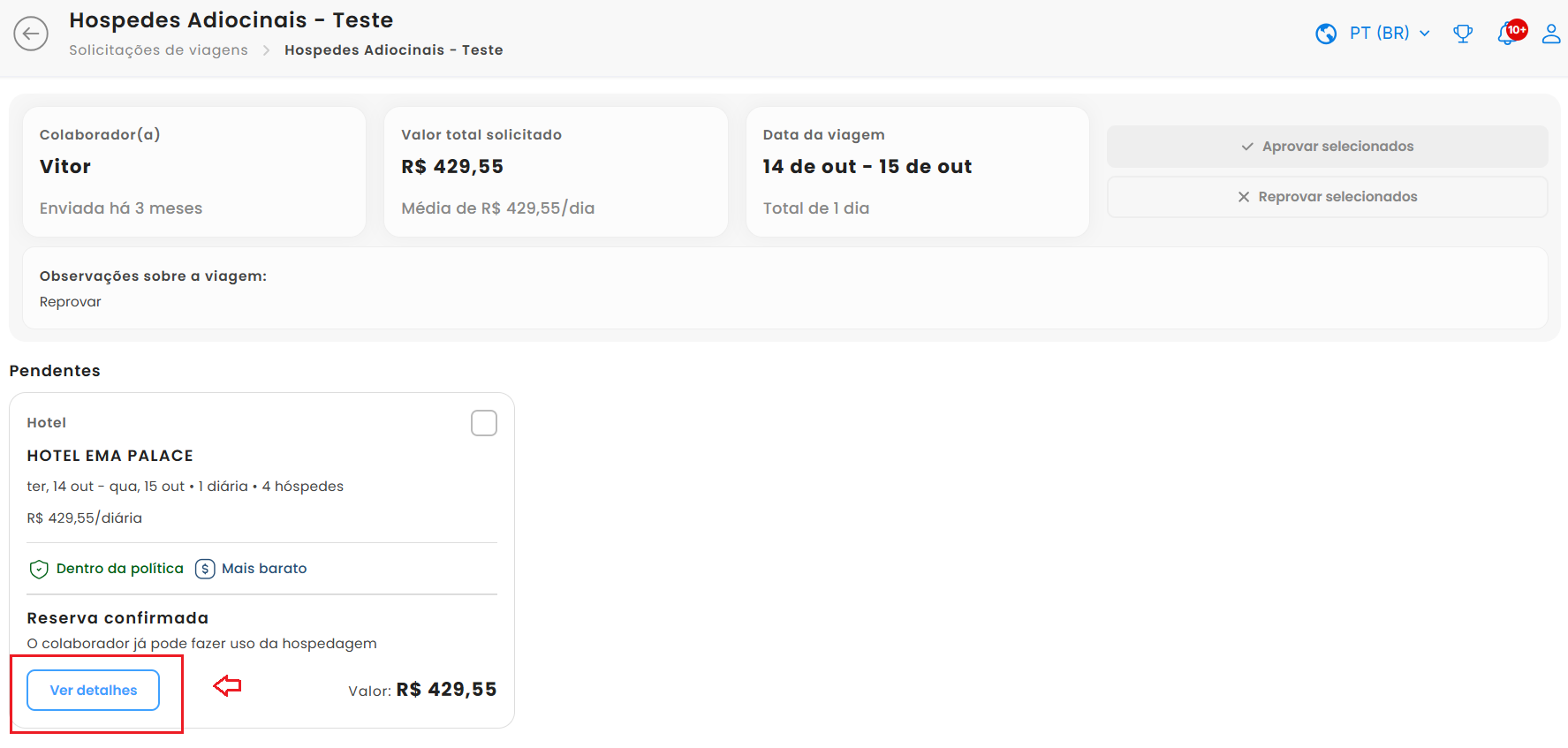Click the Colaborador Vitor card
The width and height of the screenshot is (1568, 748).
pos(194,171)
